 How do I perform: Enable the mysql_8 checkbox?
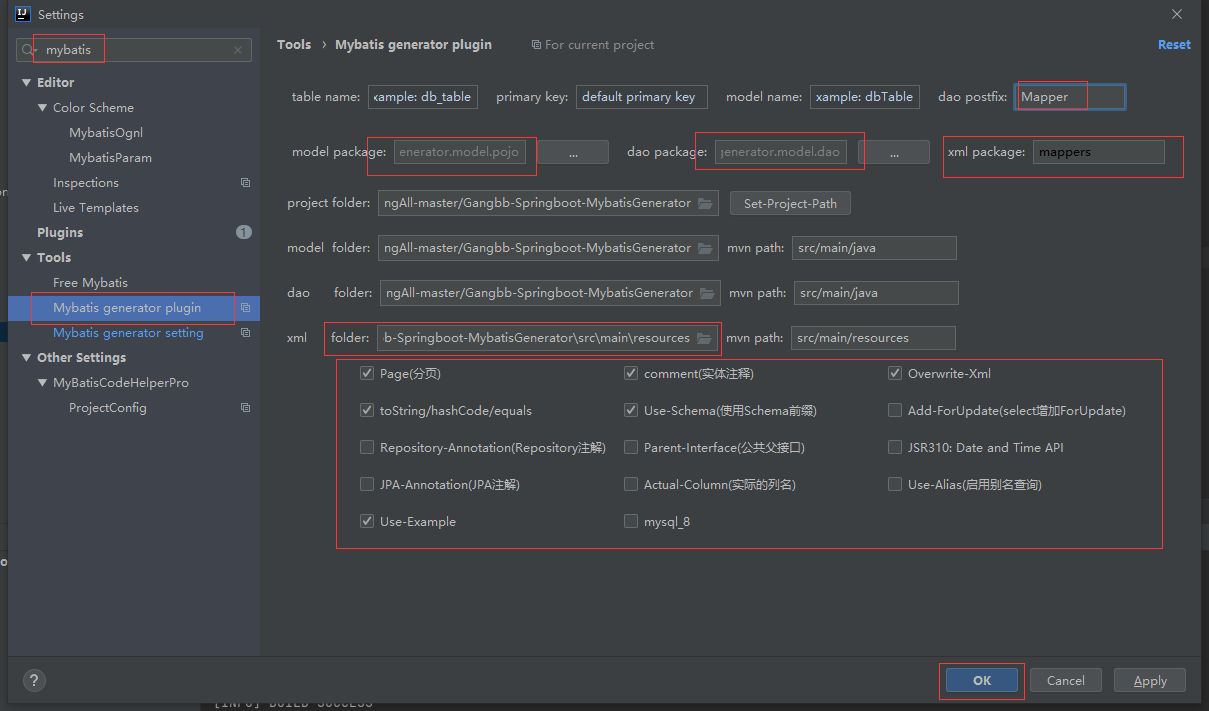pos(631,522)
